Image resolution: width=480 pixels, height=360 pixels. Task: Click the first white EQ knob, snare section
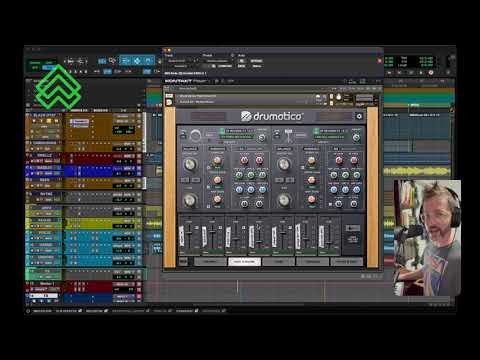244,204
